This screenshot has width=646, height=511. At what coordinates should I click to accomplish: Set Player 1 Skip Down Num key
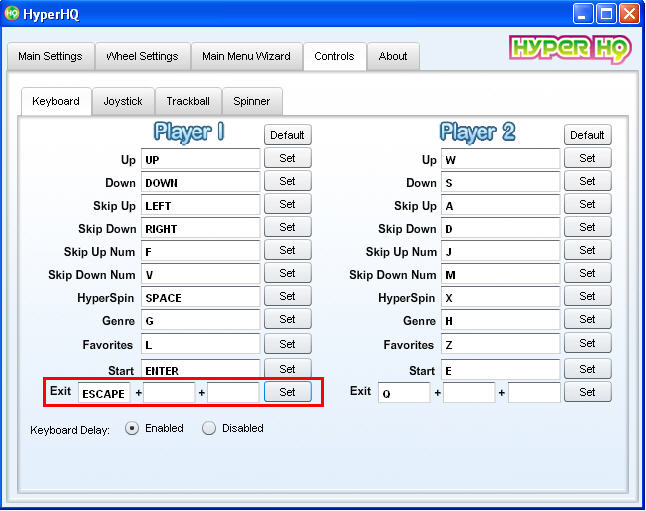tap(287, 273)
